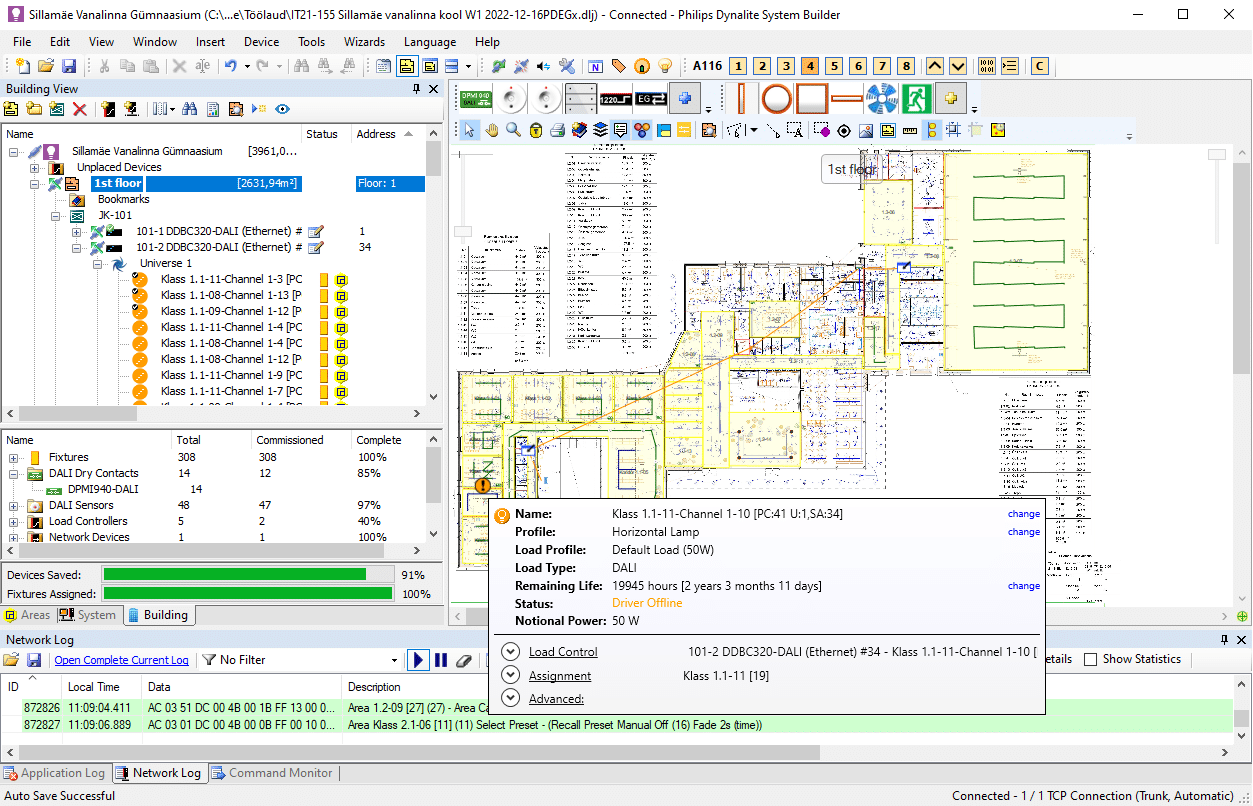
Task: Select the magnifier zoom tool
Action: pyautogui.click(x=514, y=130)
